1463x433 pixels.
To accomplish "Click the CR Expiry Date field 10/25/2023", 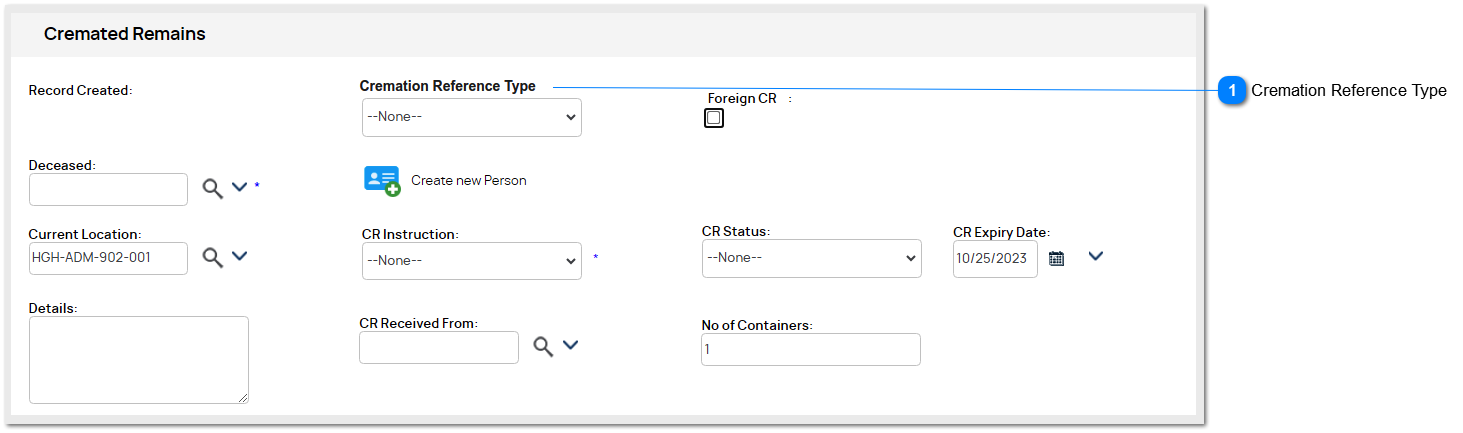I will [x=995, y=258].
